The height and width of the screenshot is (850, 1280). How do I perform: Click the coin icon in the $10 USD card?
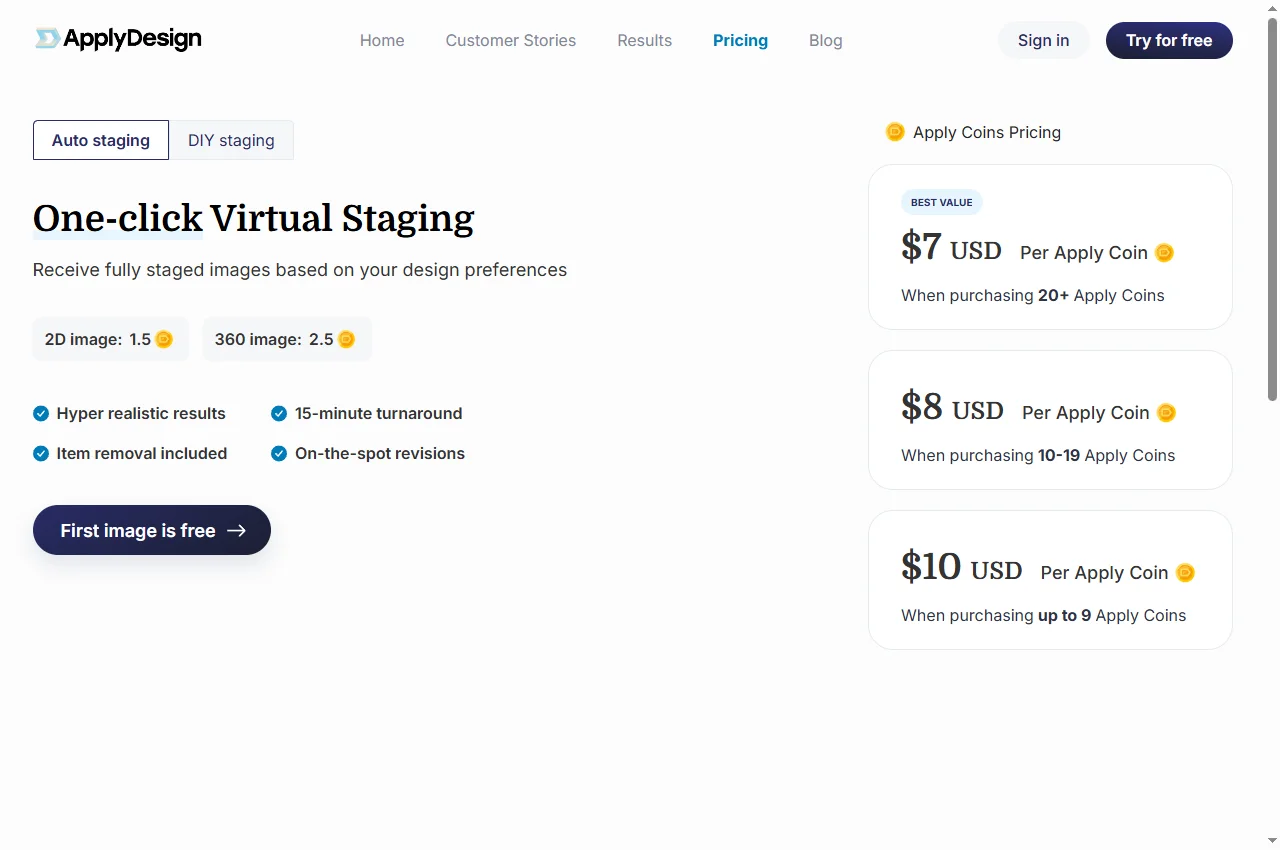[x=1185, y=573]
